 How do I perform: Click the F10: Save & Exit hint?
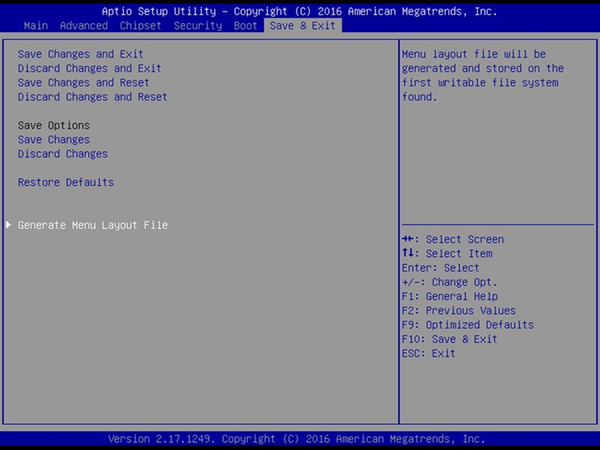click(x=449, y=339)
